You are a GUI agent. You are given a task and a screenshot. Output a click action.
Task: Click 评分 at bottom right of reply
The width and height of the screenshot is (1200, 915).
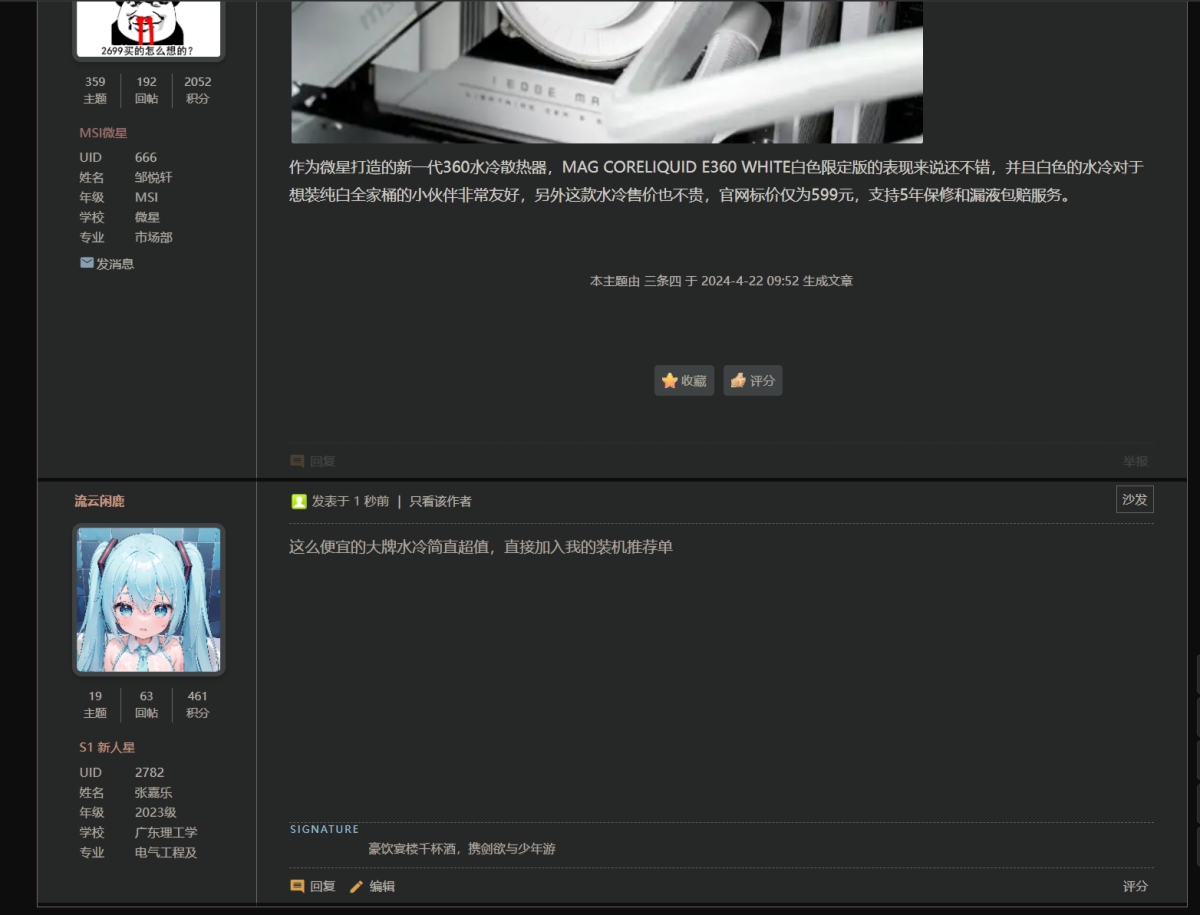[1135, 886]
